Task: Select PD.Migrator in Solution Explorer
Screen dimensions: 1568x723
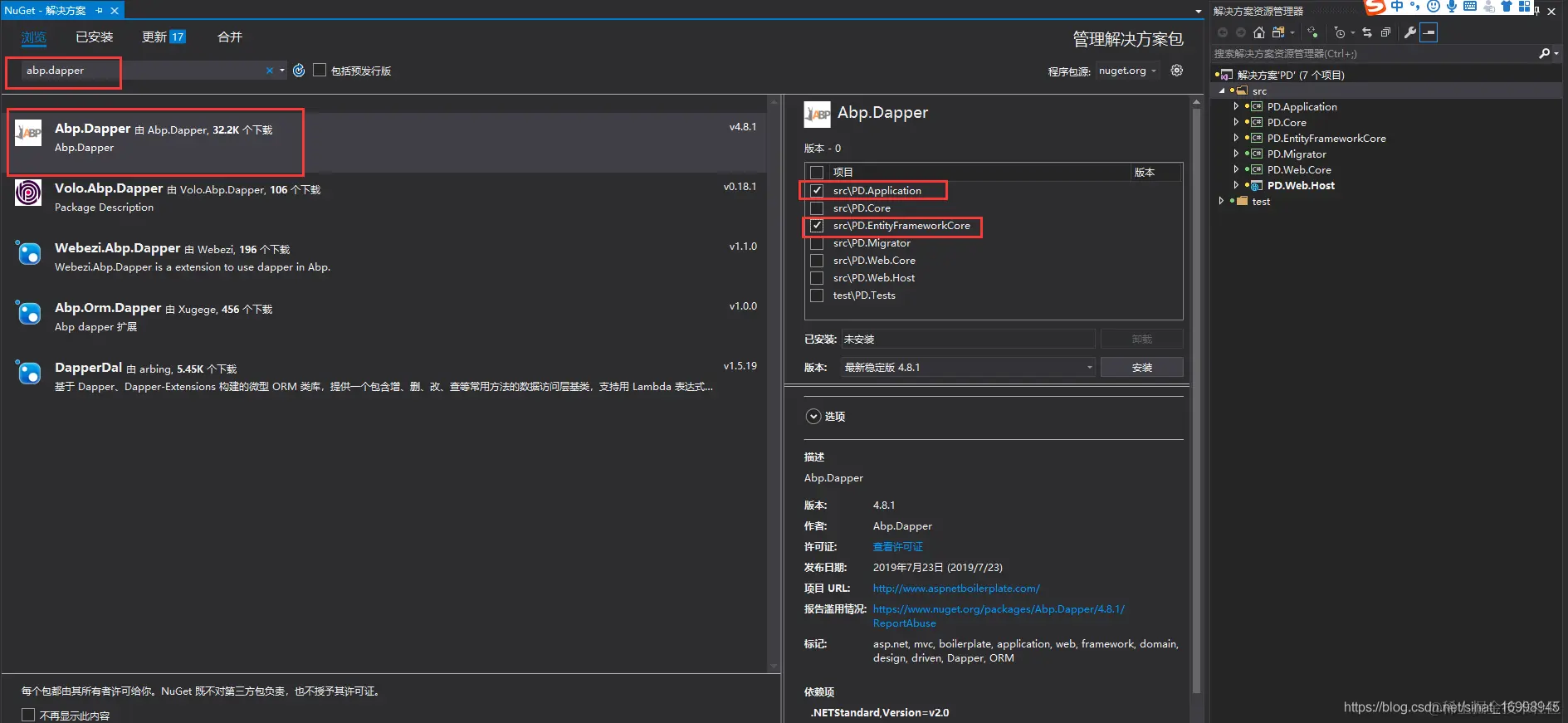Action: click(x=1297, y=154)
